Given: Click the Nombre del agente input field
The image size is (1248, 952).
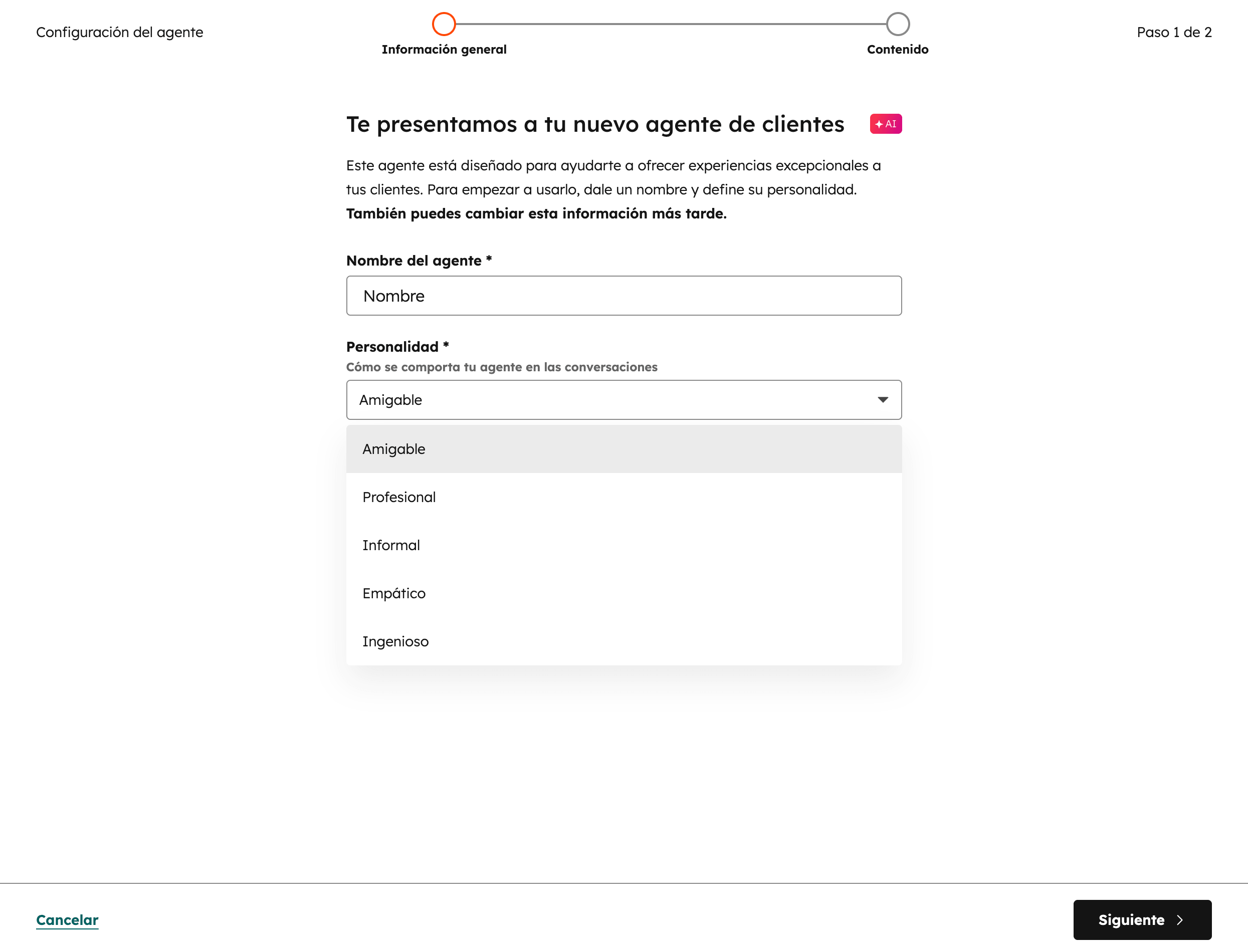Looking at the screenshot, I should click(x=623, y=295).
